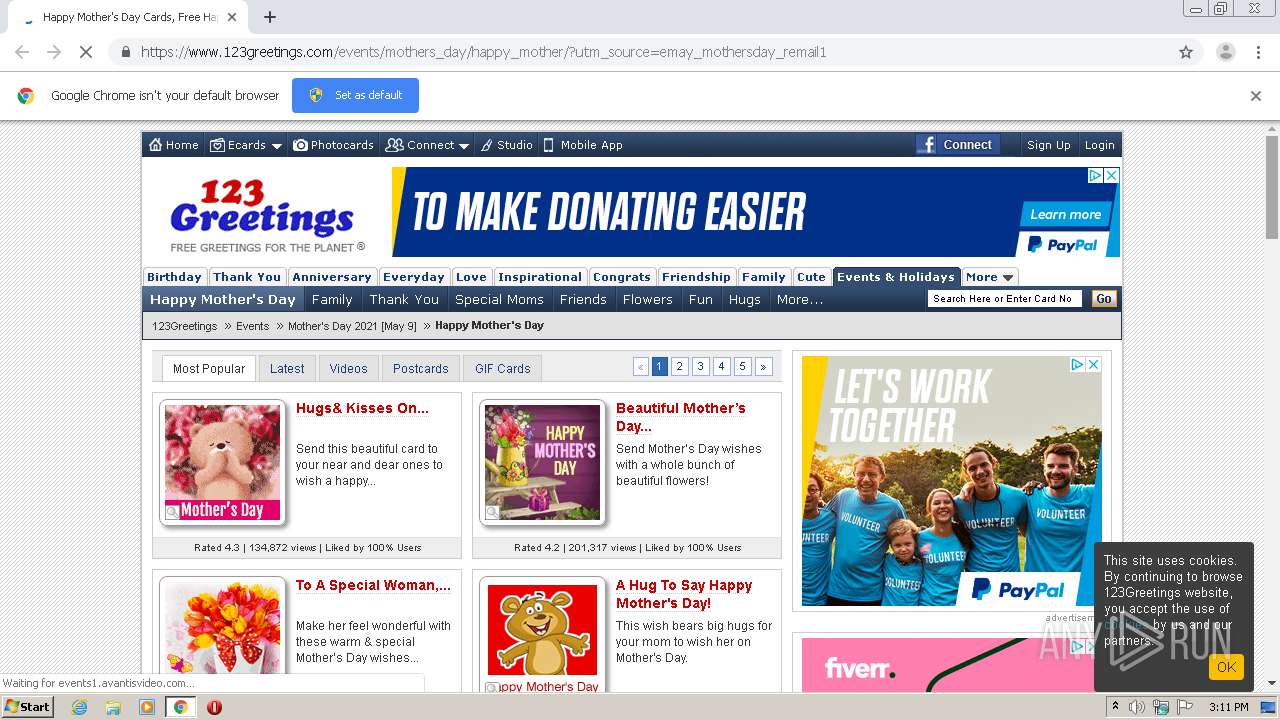Close the PayPal banner ad
Viewport: 1280px width, 720px height.
pyautogui.click(x=1111, y=175)
